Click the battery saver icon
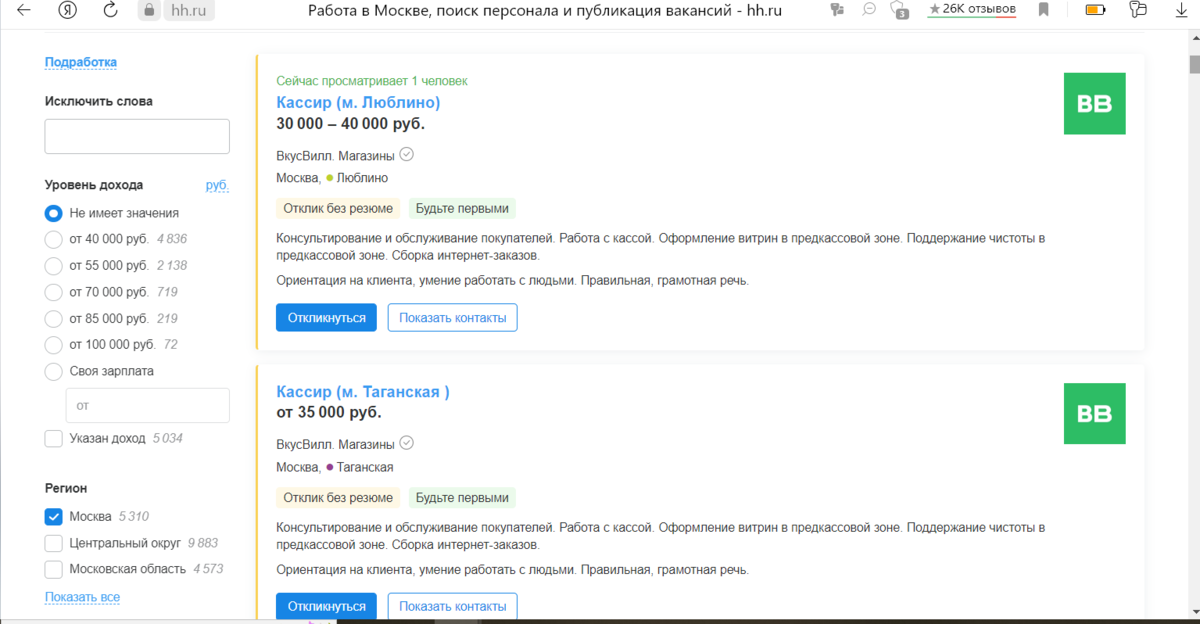This screenshot has width=1200, height=624. pyautogui.click(x=1096, y=11)
